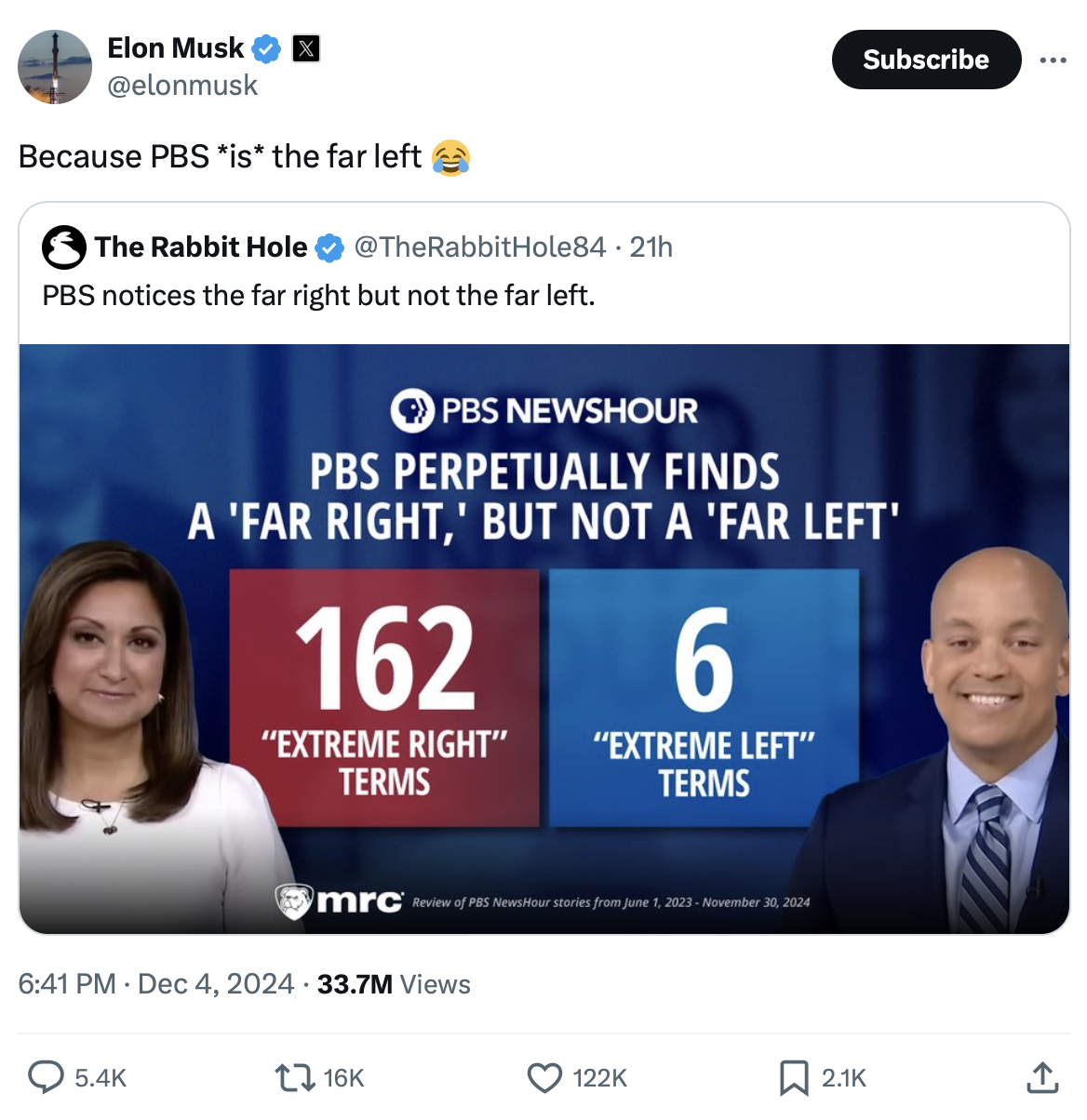Viewport: 1087px width, 1120px height.
Task: Click the 21h timestamp on quoted post
Action: [x=651, y=247]
